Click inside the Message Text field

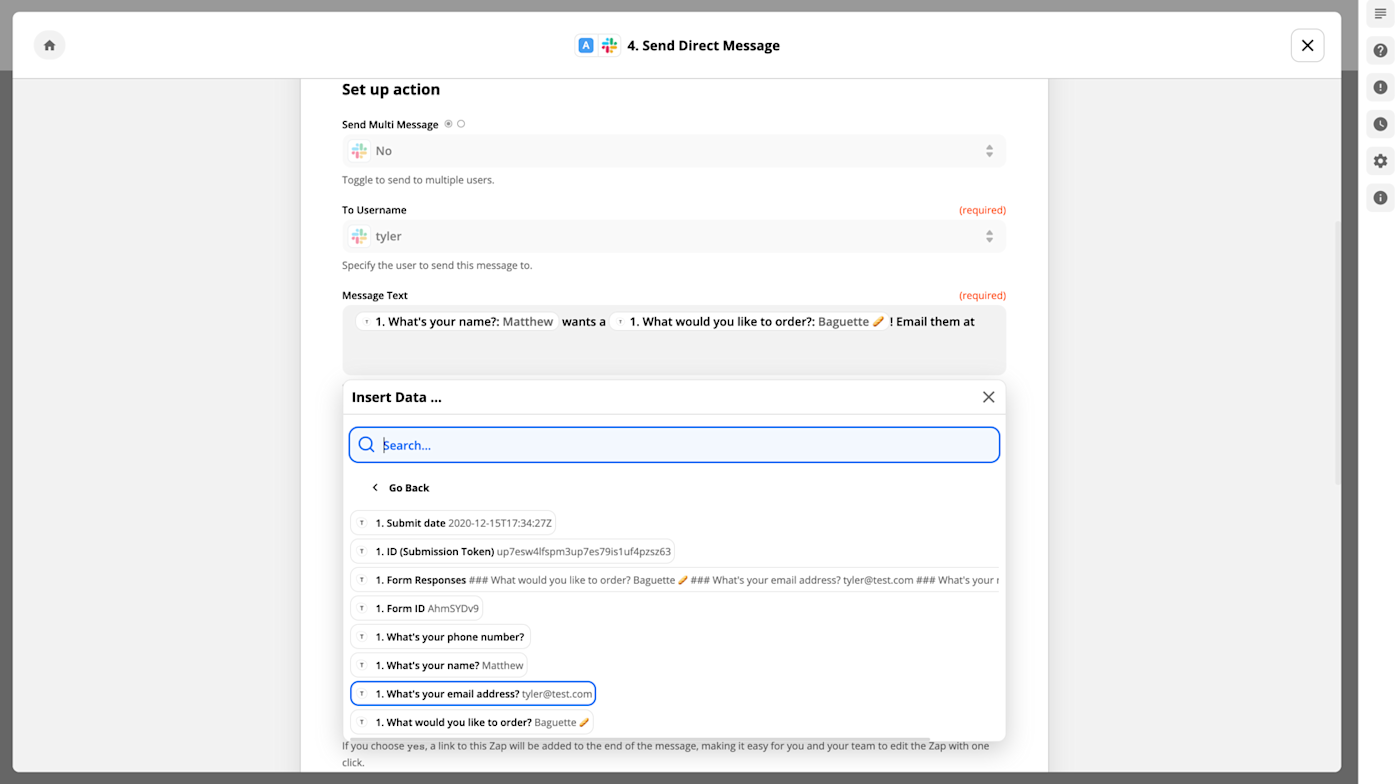(x=674, y=340)
